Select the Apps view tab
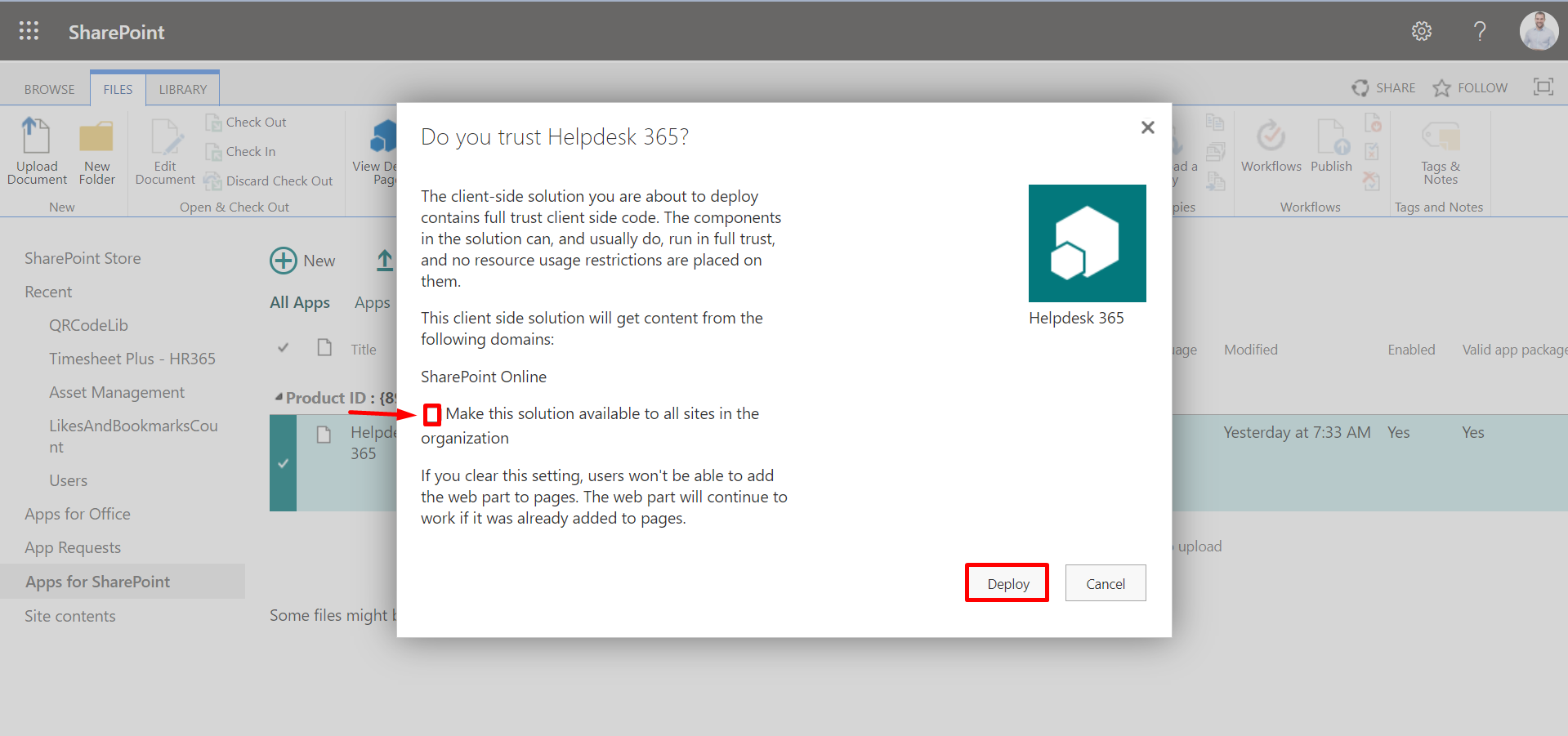 click(373, 303)
